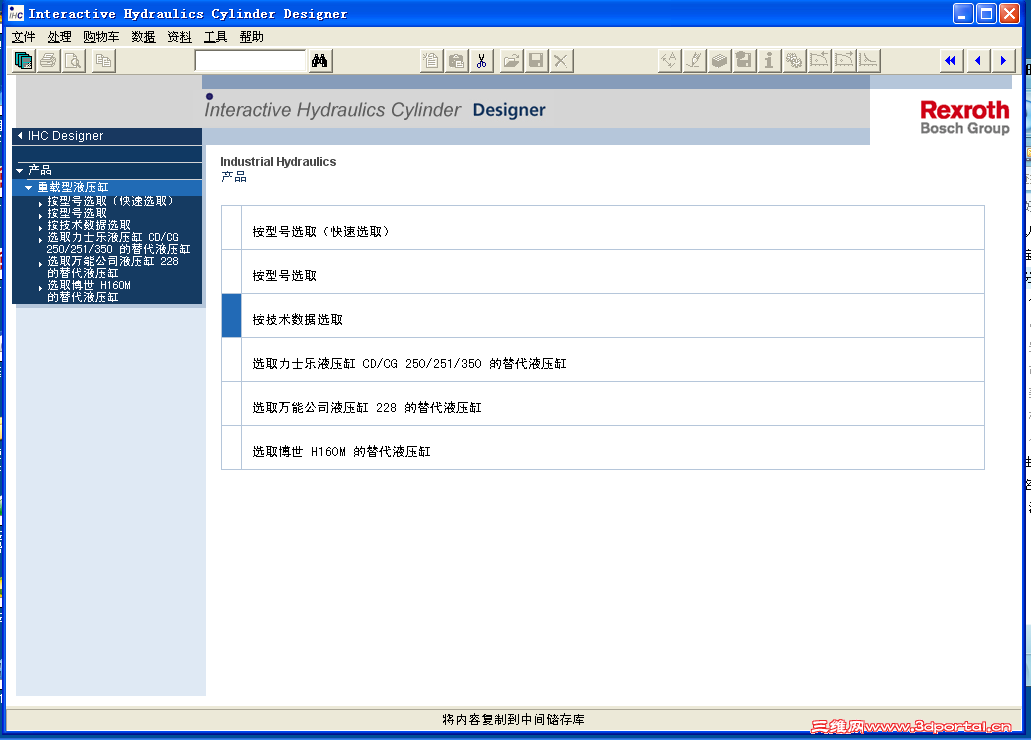Click the stacked windows icon in toolbar
Screen dimensions: 1031x740
[x=24, y=61]
